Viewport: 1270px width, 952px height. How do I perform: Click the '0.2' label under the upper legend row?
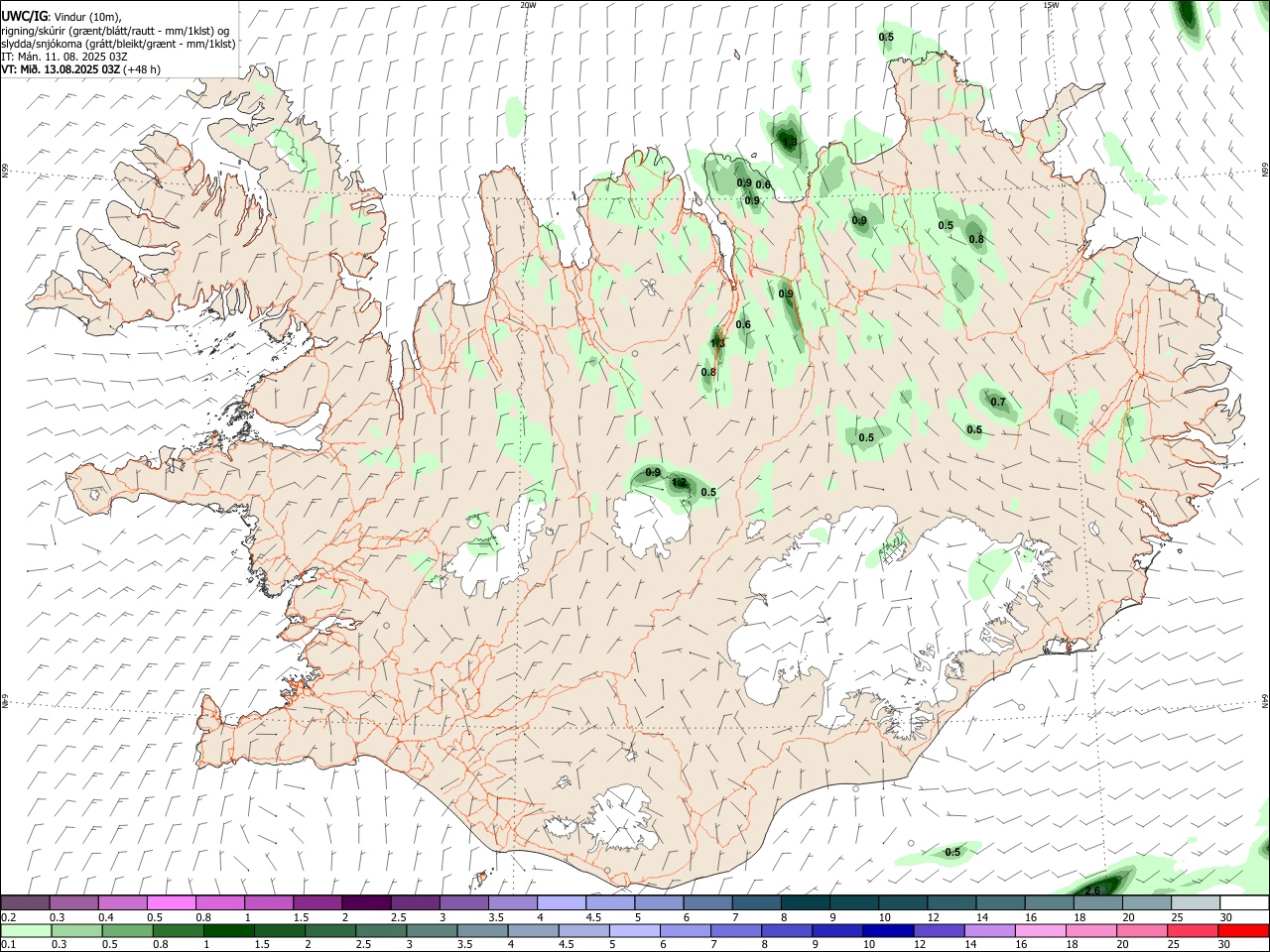(x=7, y=917)
